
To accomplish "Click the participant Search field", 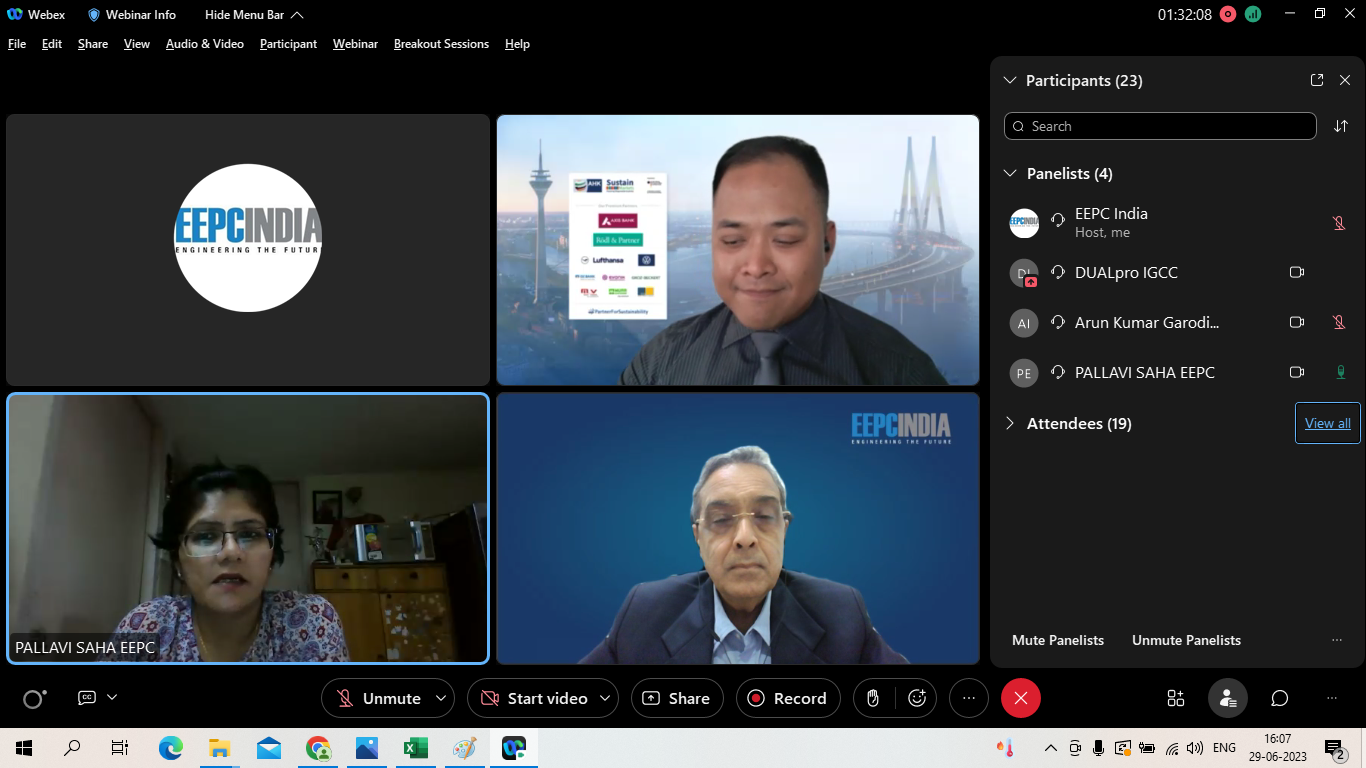I will coord(1160,126).
